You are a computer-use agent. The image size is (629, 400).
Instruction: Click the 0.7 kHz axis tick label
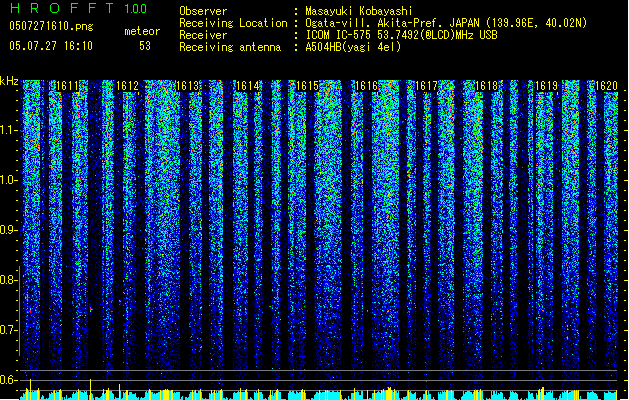tap(8, 330)
